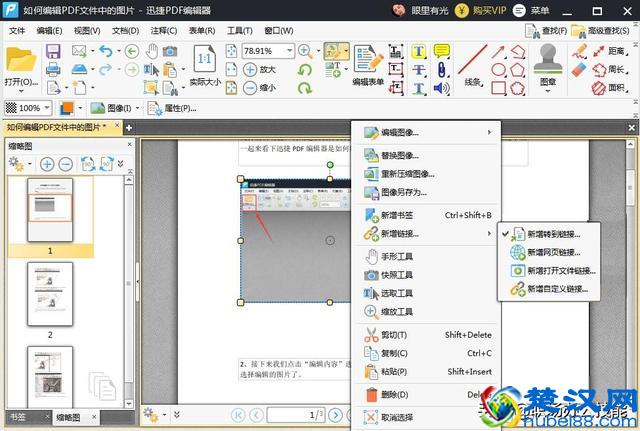
Task: Click the Save floppy disk icon
Action: click(x=53, y=51)
